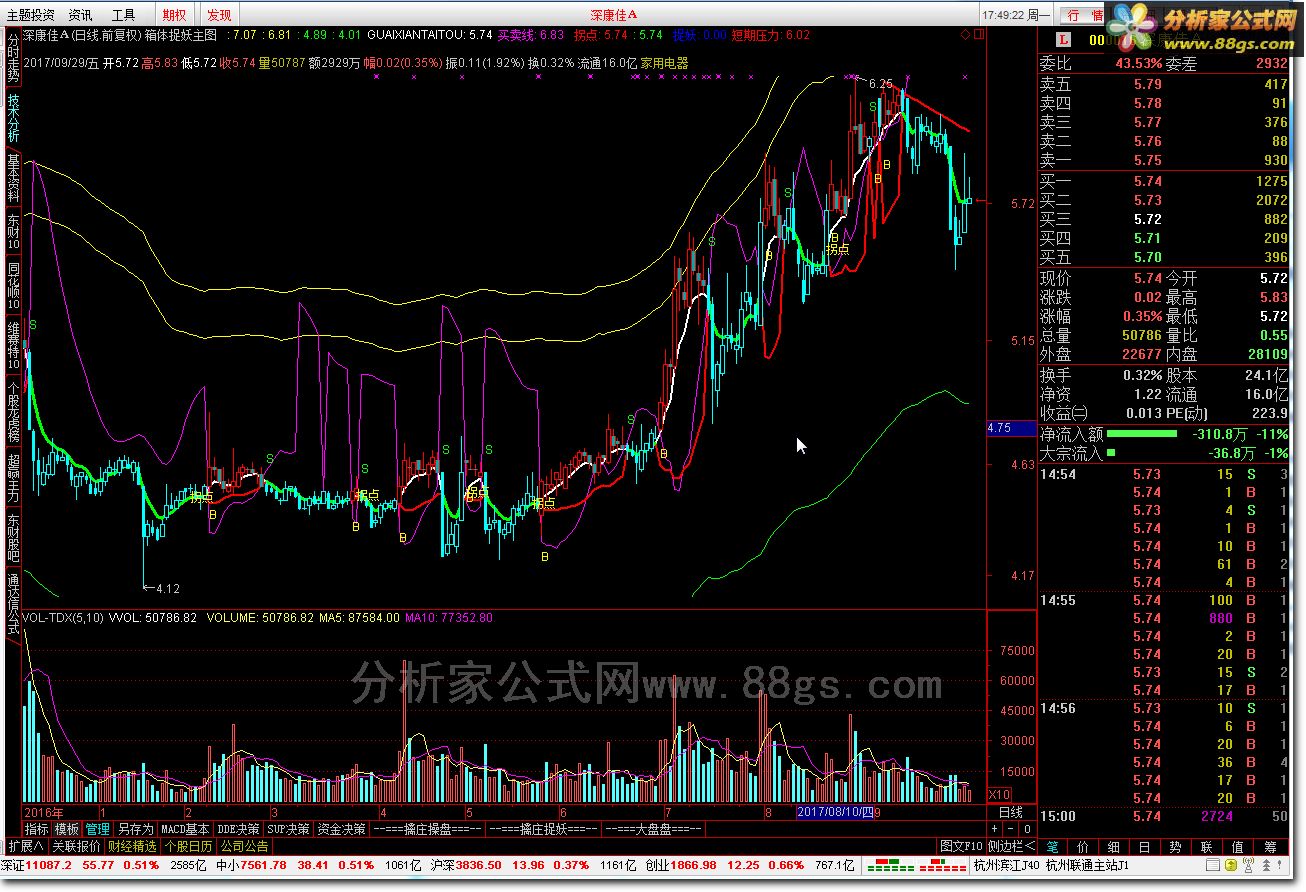Select the MACD基本 indicator tab
Image resolution: width=1306 pixels, height=892 pixels.
tap(186, 829)
